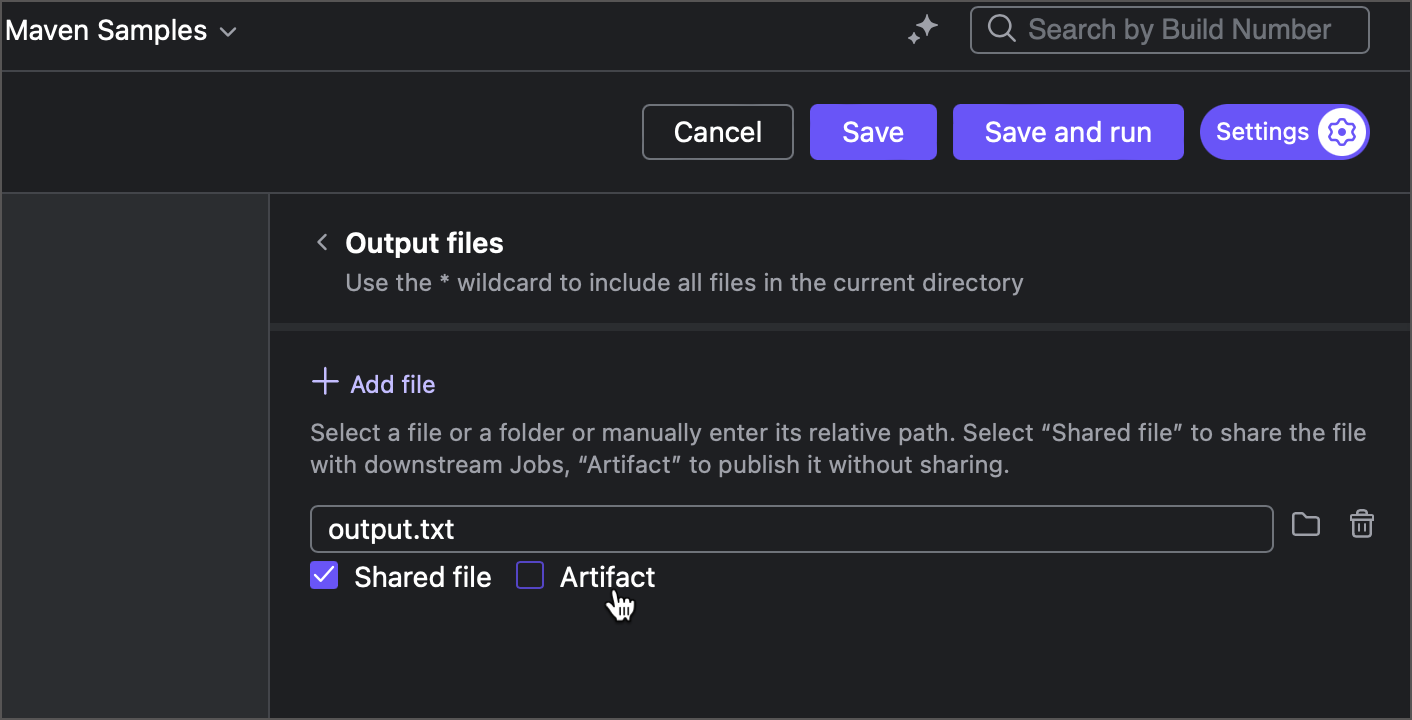The height and width of the screenshot is (720, 1412).
Task: Click the Output files heading
Action: click(x=424, y=242)
